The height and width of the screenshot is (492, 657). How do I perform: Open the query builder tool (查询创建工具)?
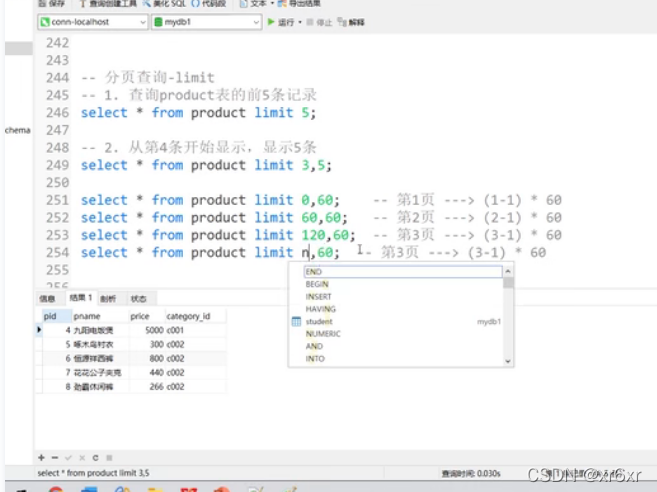pyautogui.click(x=108, y=3)
